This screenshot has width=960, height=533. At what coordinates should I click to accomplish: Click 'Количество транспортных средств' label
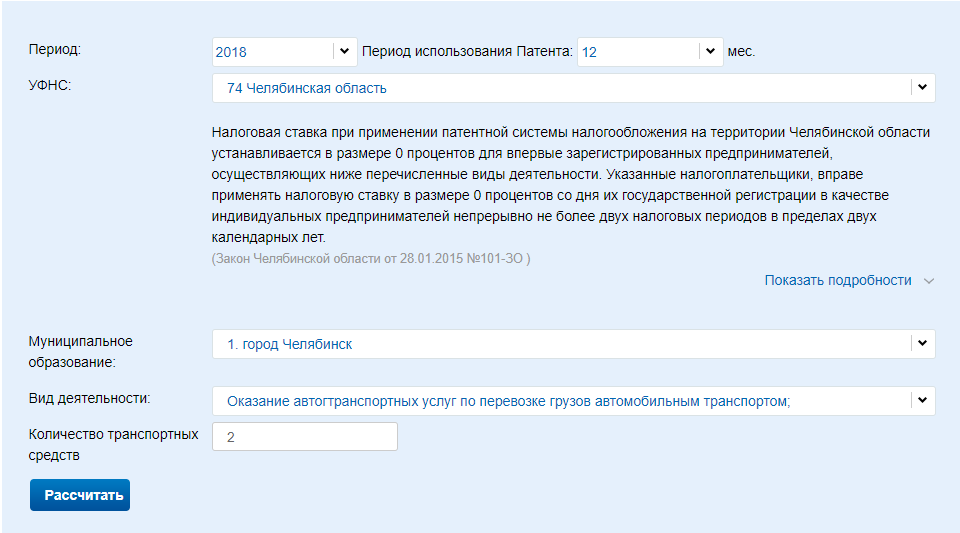(113, 444)
